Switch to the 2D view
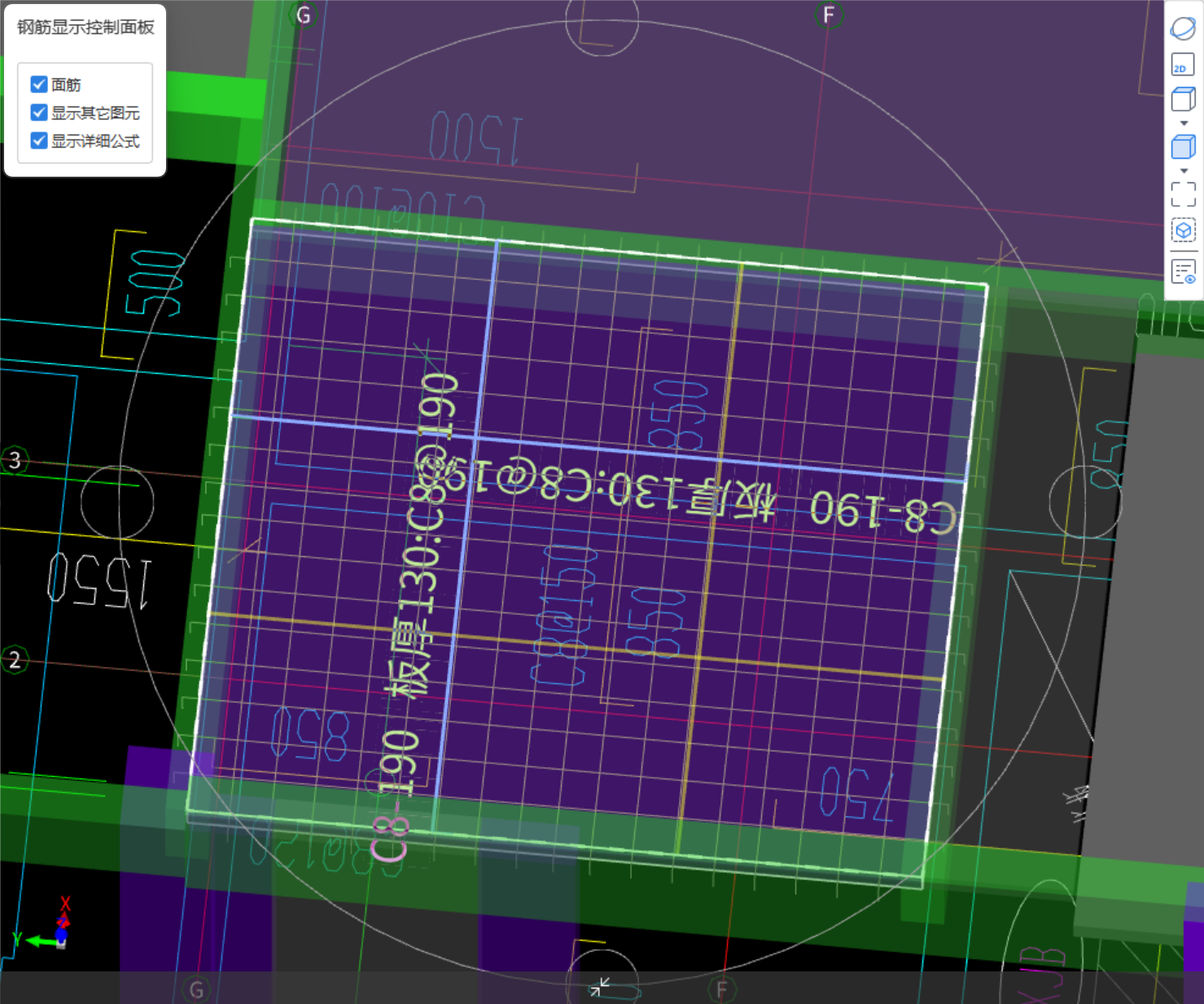 (x=1183, y=65)
